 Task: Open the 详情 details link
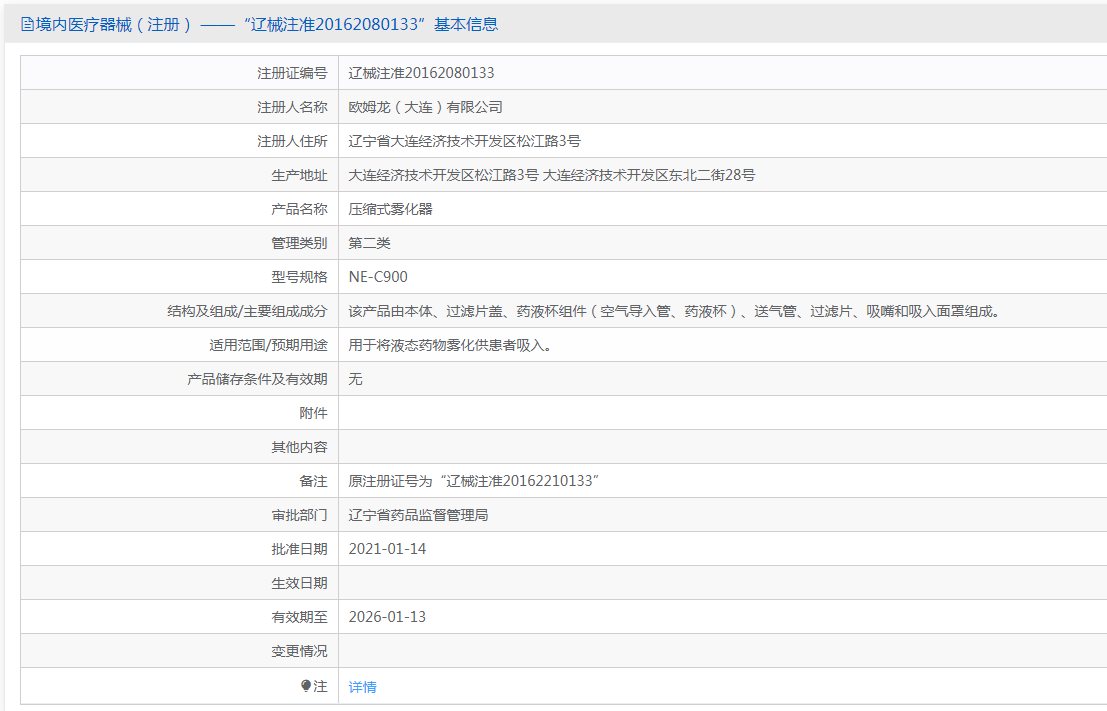(x=362, y=687)
